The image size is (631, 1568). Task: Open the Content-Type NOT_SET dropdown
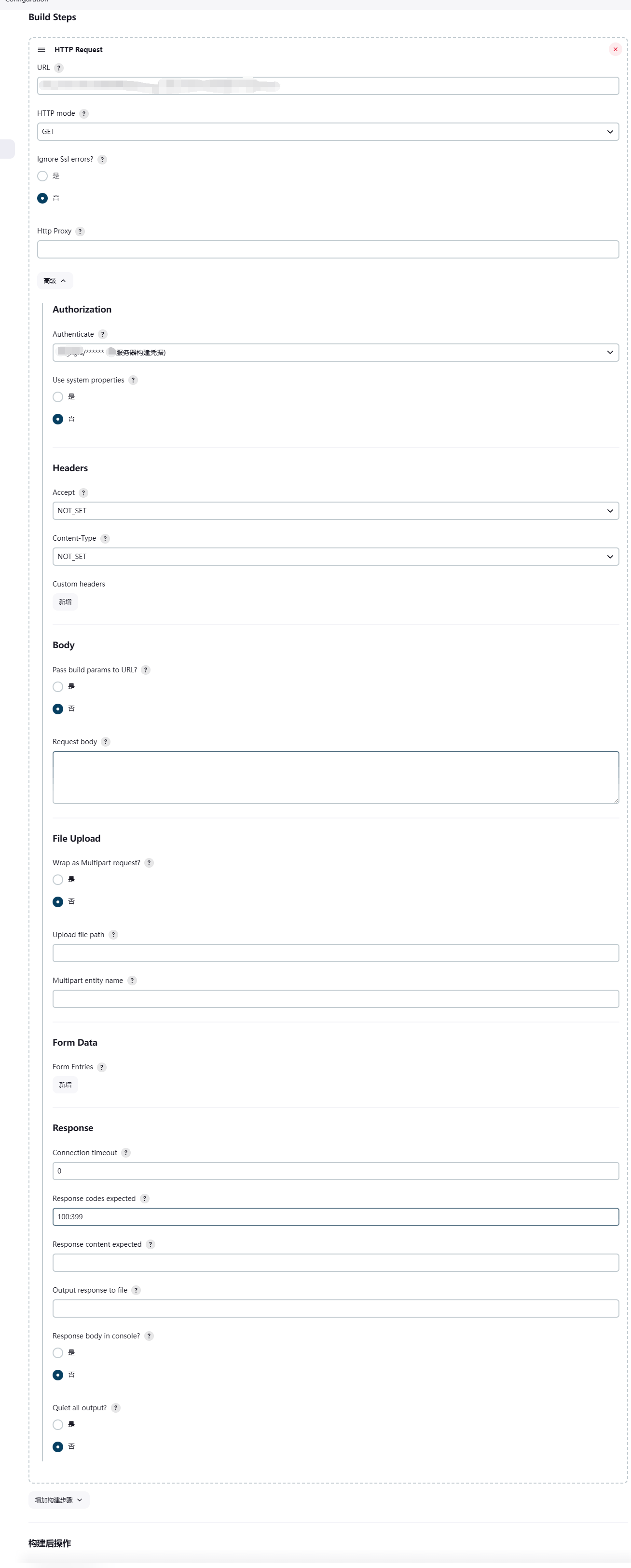336,556
